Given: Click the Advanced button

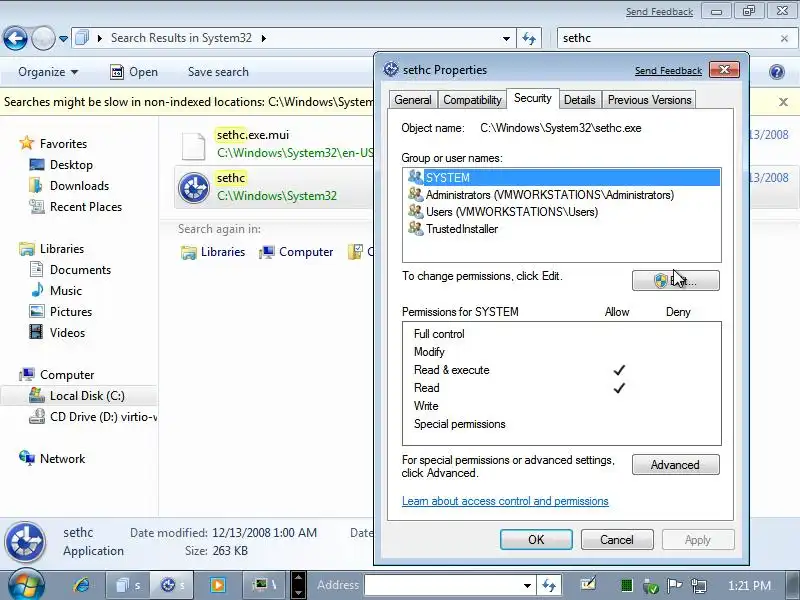Looking at the screenshot, I should (676, 465).
